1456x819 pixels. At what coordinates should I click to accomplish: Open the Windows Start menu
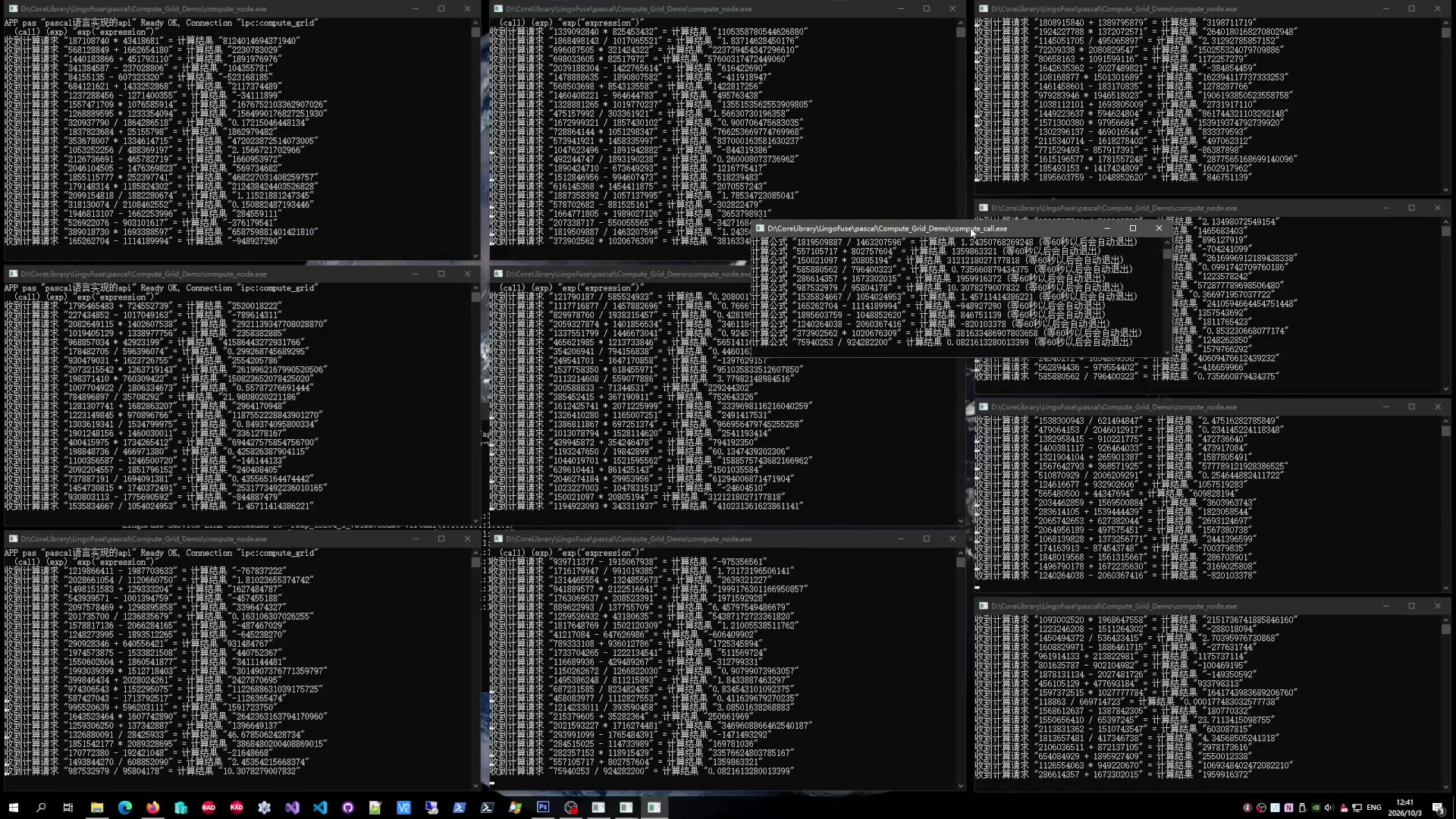pyautogui.click(x=13, y=808)
